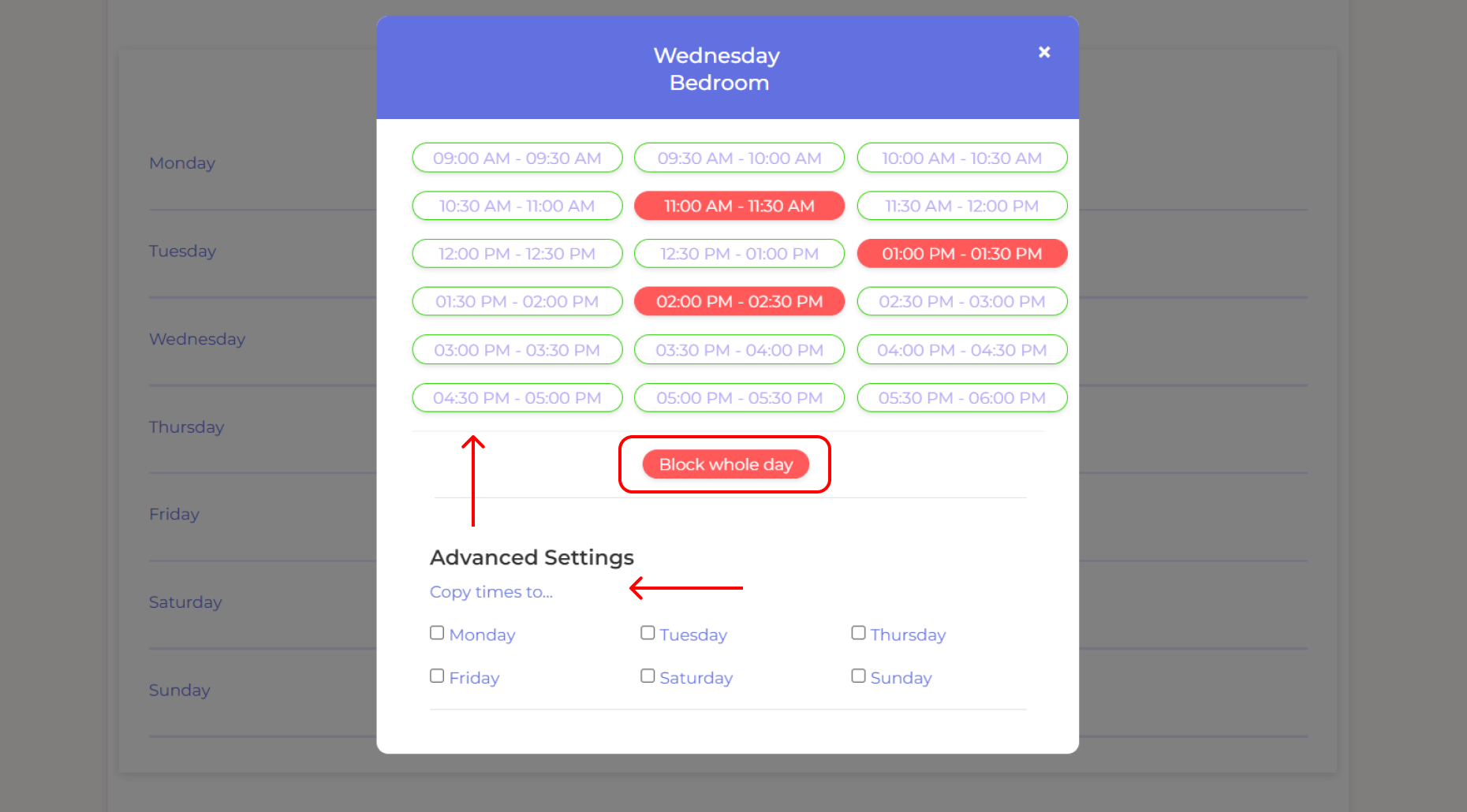Enable the Thursday copy checkbox
Image resolution: width=1467 pixels, height=812 pixels.
pos(858,633)
